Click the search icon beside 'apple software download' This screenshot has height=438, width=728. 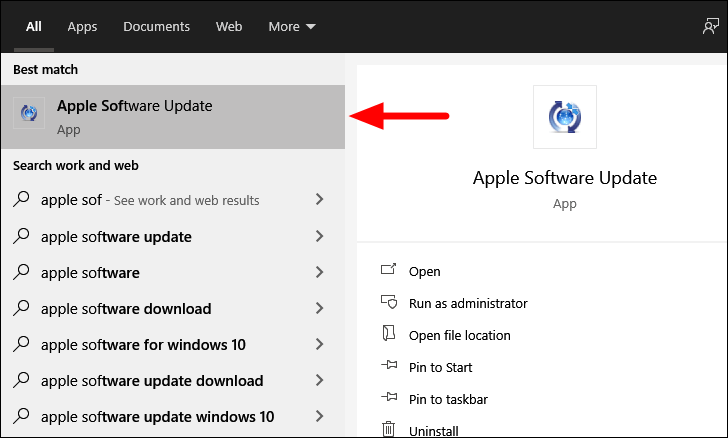click(21, 307)
